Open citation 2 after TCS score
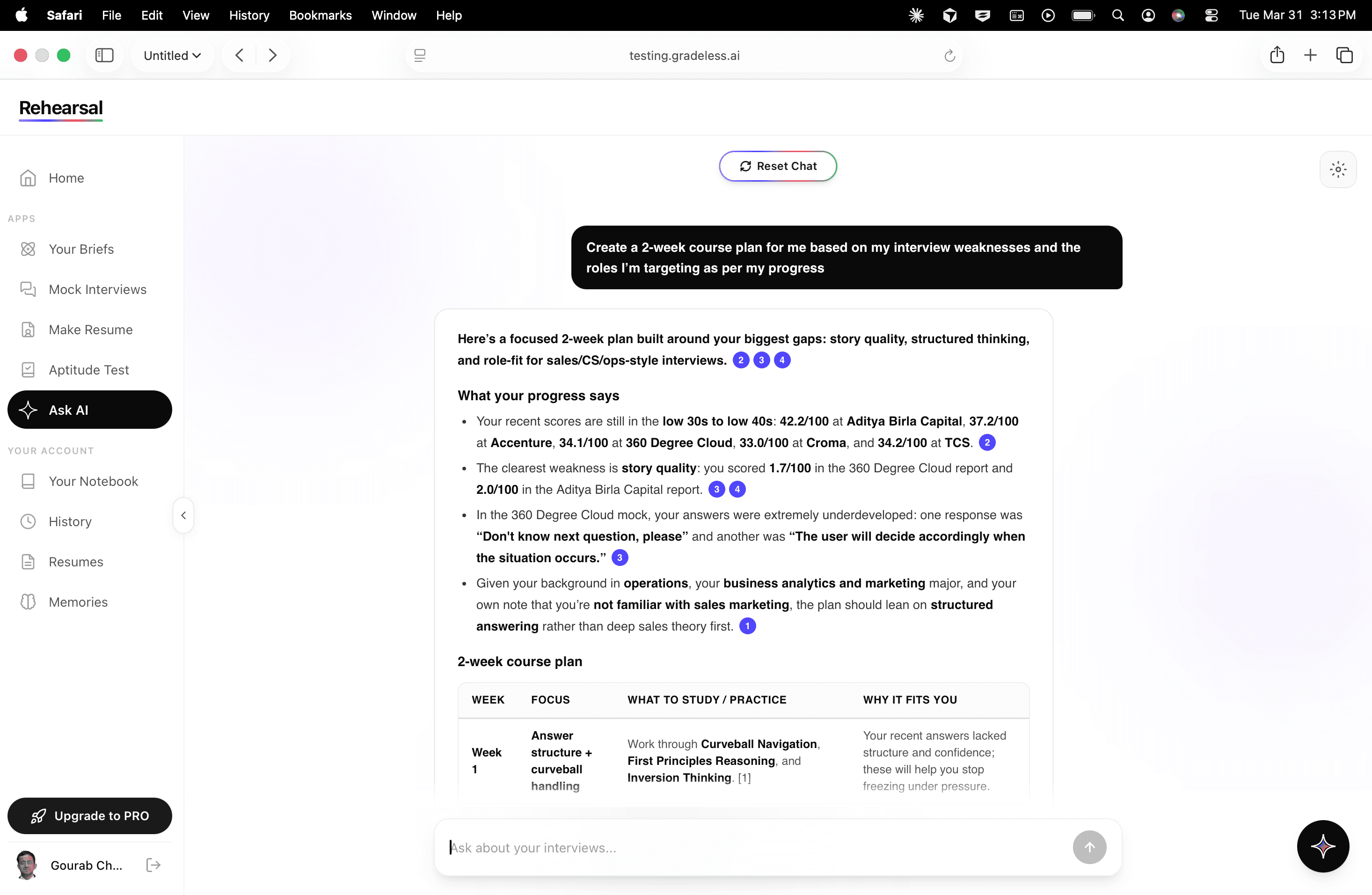This screenshot has height=895, width=1372. point(987,442)
